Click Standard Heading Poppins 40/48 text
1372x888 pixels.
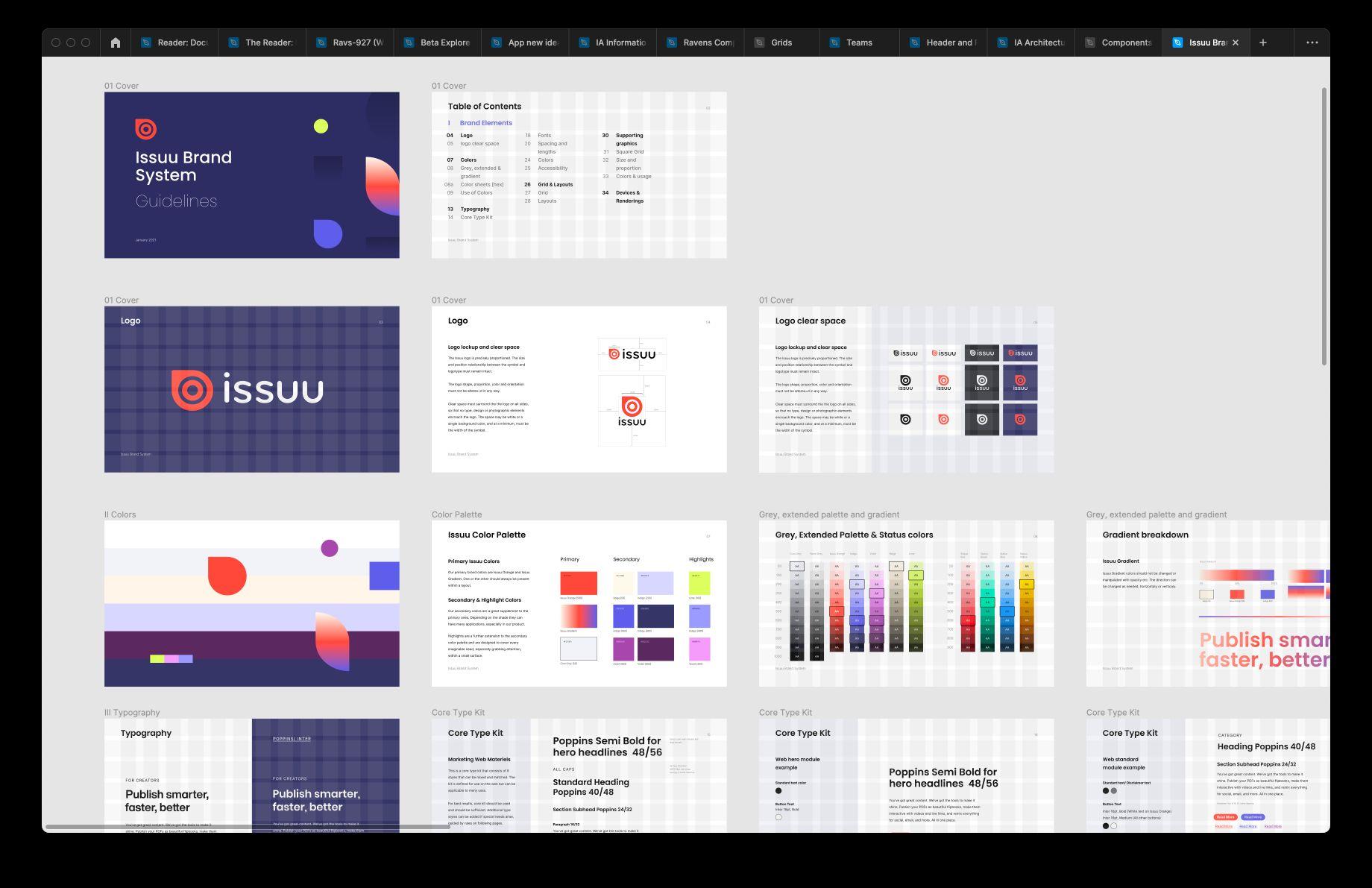pyautogui.click(x=591, y=787)
